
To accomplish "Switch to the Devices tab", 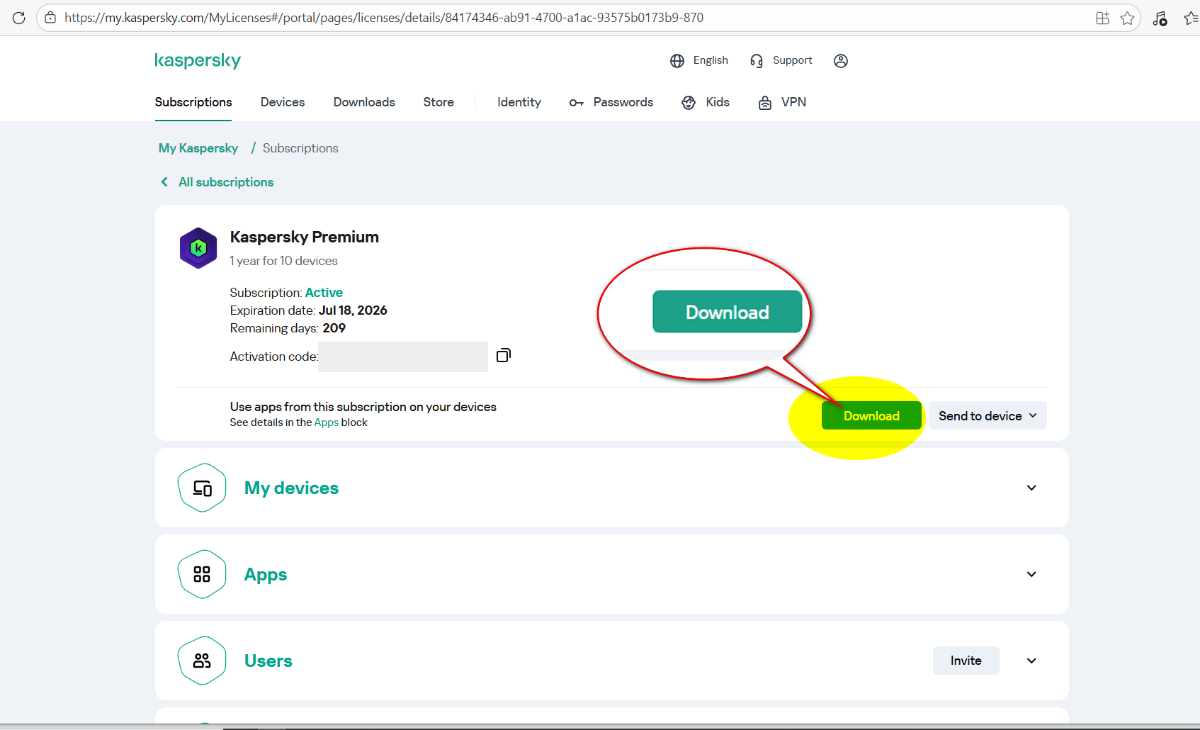I will coord(283,102).
